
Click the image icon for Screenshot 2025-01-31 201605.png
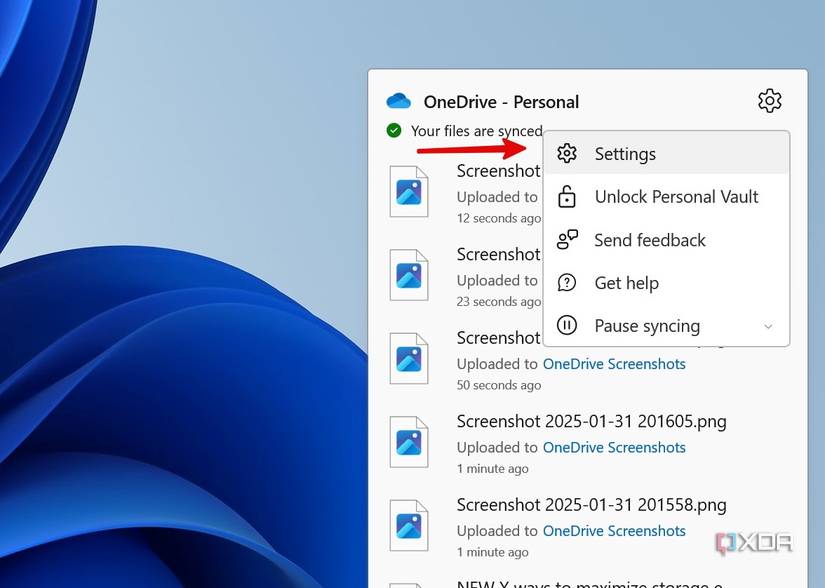[409, 442]
